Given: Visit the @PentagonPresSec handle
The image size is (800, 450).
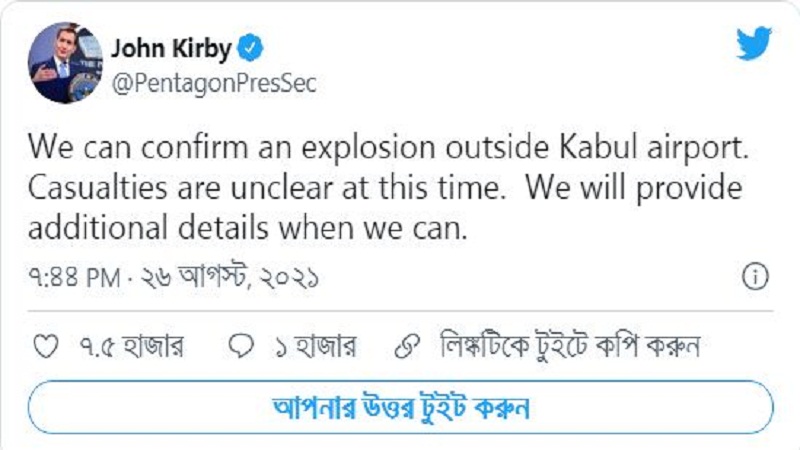Looking at the screenshot, I should (214, 83).
